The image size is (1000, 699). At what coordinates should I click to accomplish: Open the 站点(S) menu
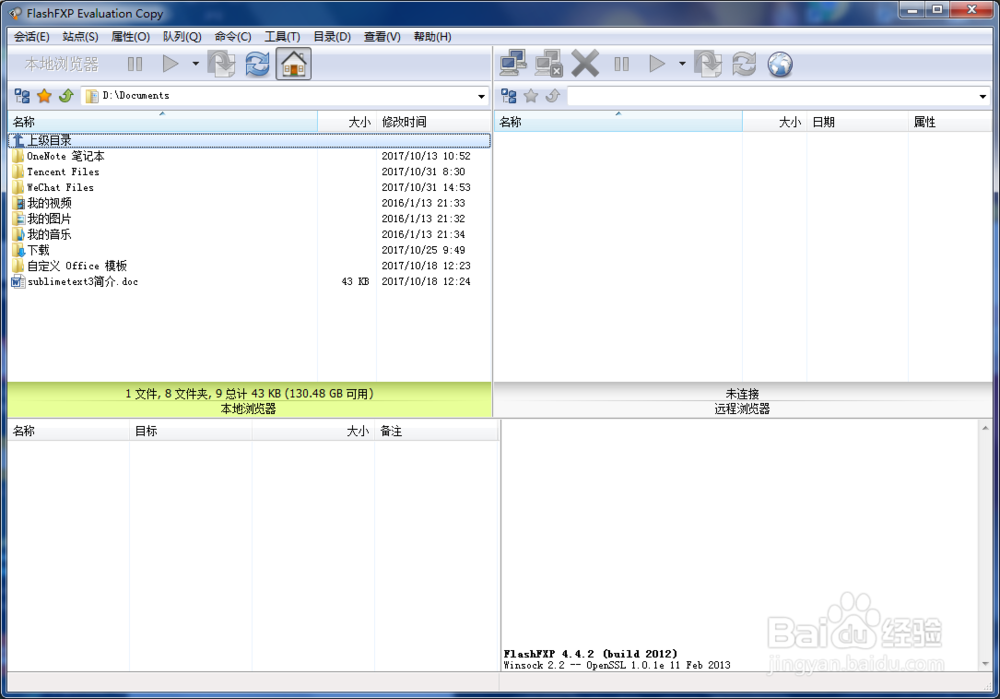tap(80, 36)
